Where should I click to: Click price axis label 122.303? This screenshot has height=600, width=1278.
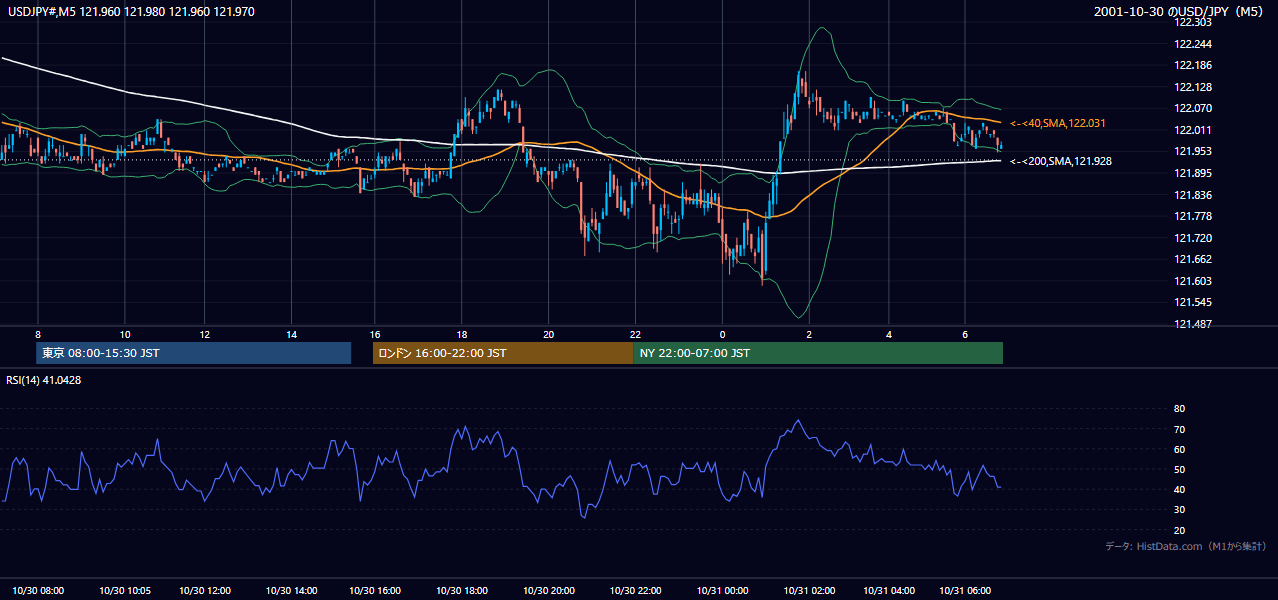point(1192,22)
